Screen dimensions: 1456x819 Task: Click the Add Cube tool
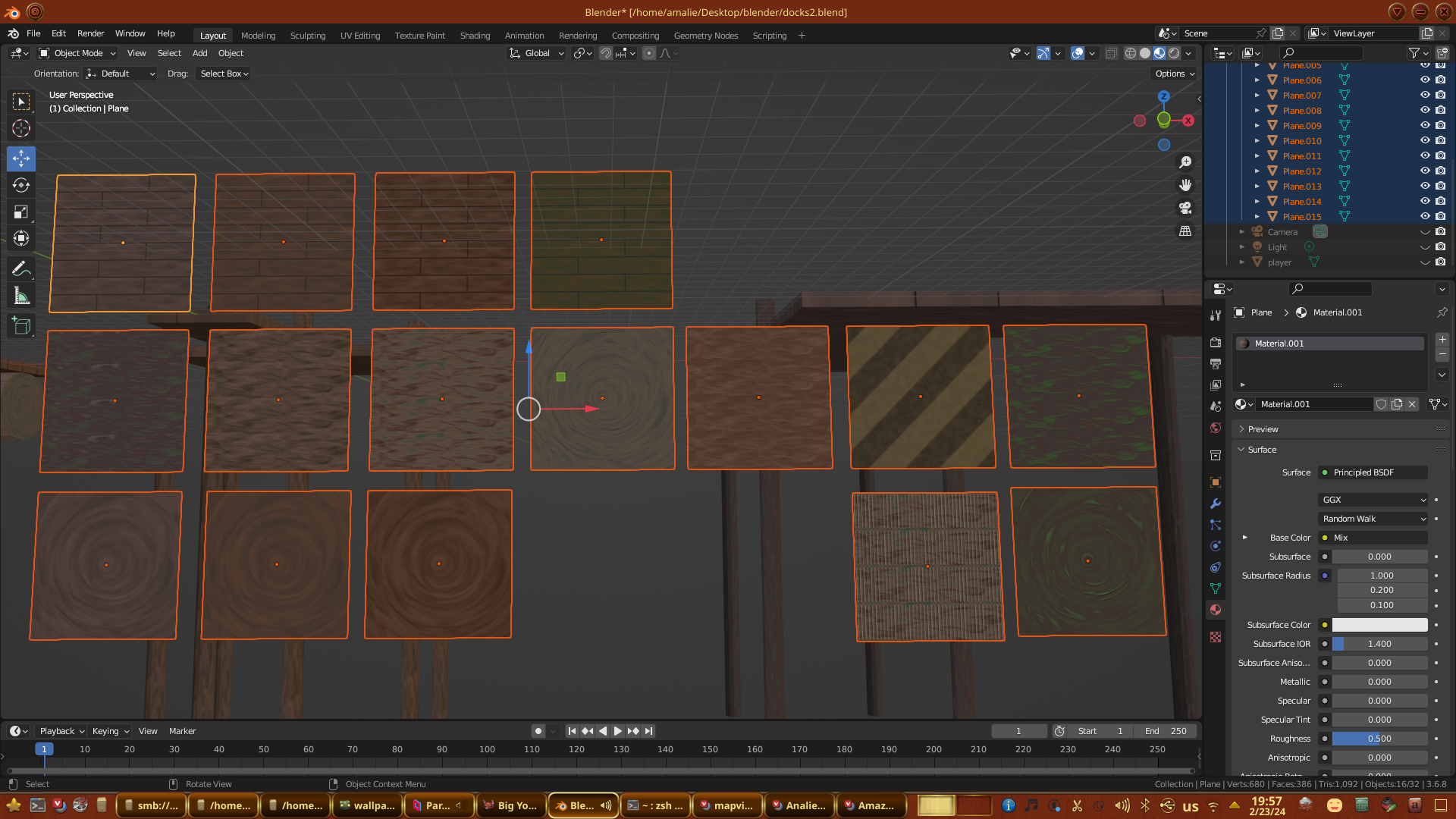tap(21, 326)
